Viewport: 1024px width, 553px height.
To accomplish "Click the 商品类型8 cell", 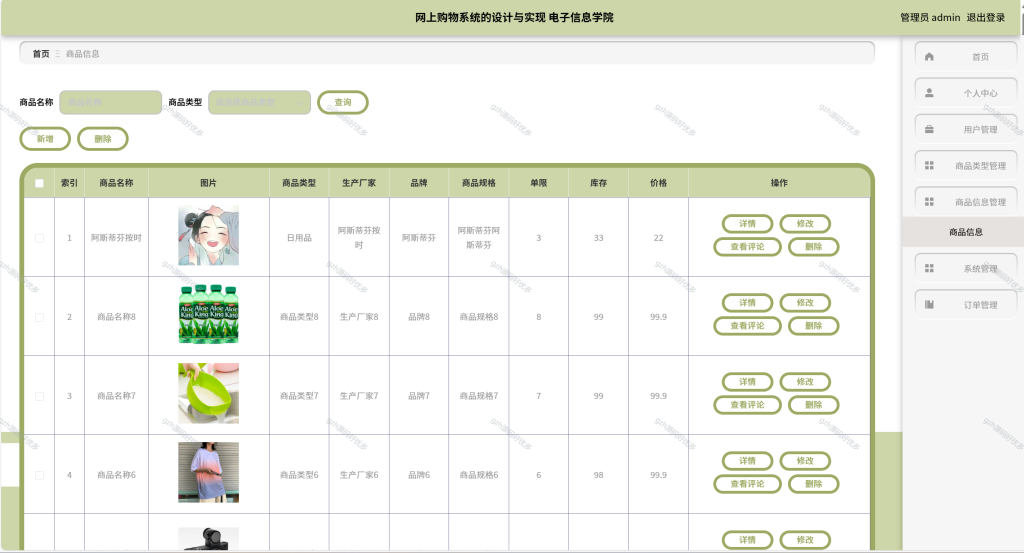I will coord(299,317).
